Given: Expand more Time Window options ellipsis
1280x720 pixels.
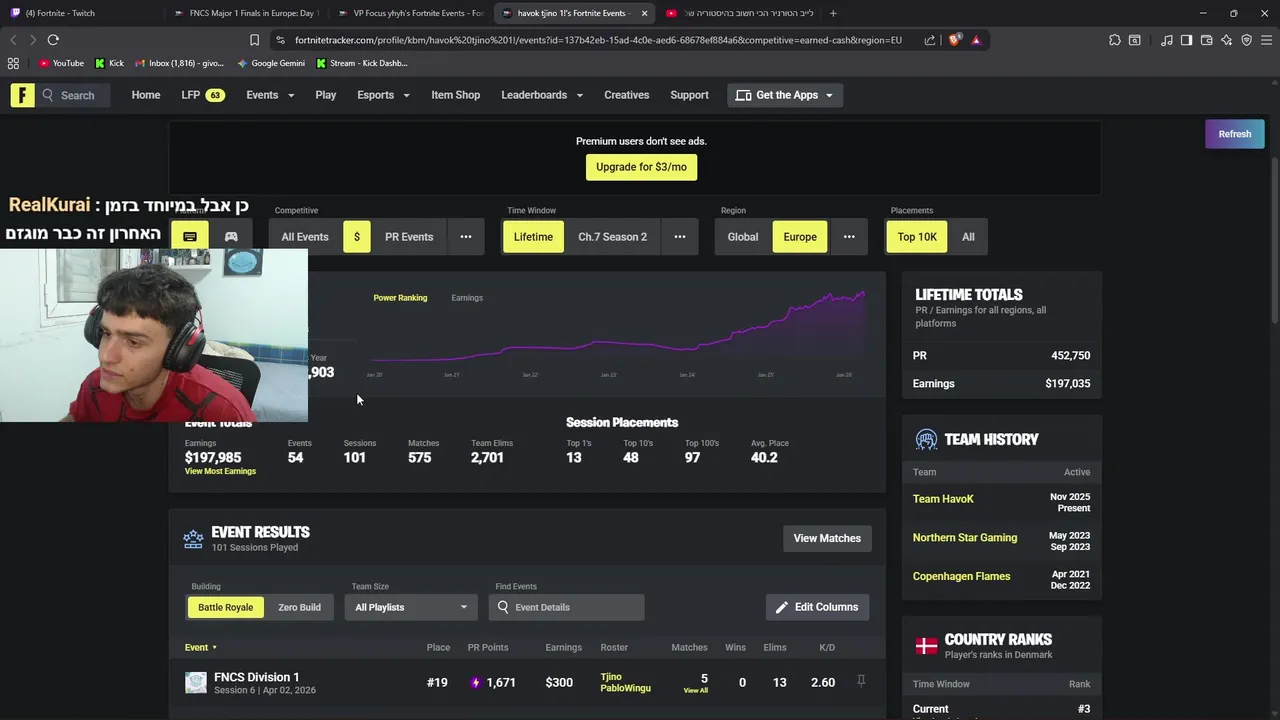Looking at the screenshot, I should point(680,237).
